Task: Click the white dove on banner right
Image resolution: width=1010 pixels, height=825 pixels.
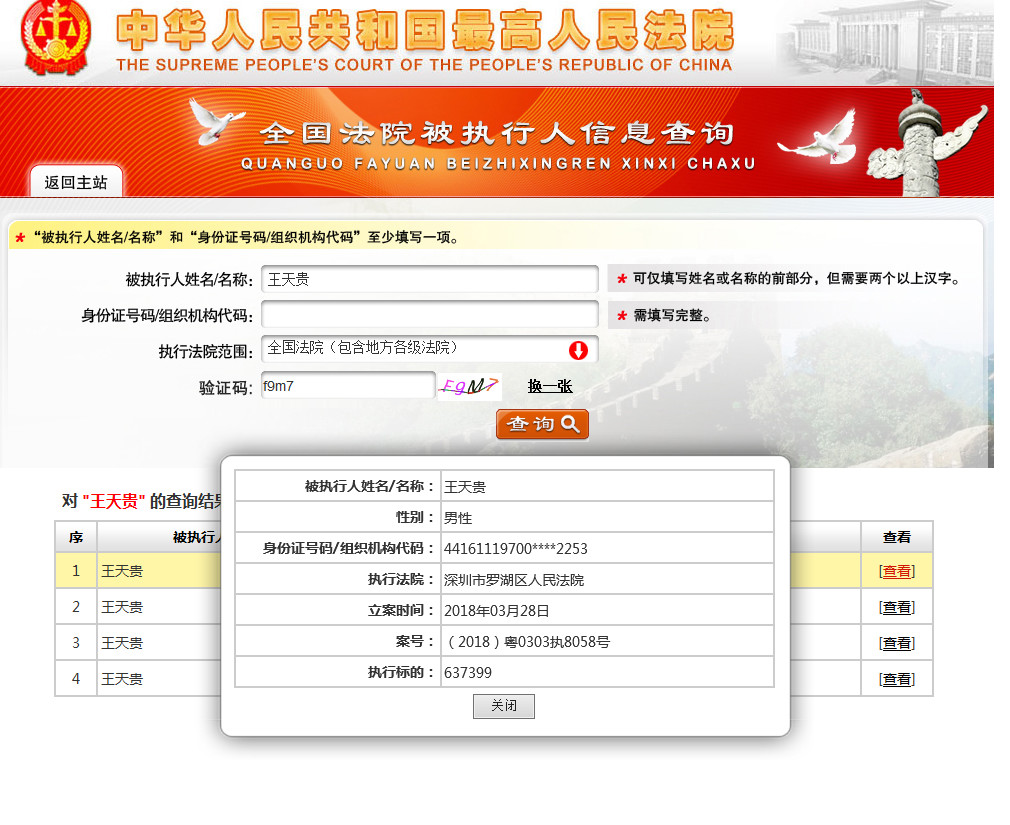Action: point(817,139)
